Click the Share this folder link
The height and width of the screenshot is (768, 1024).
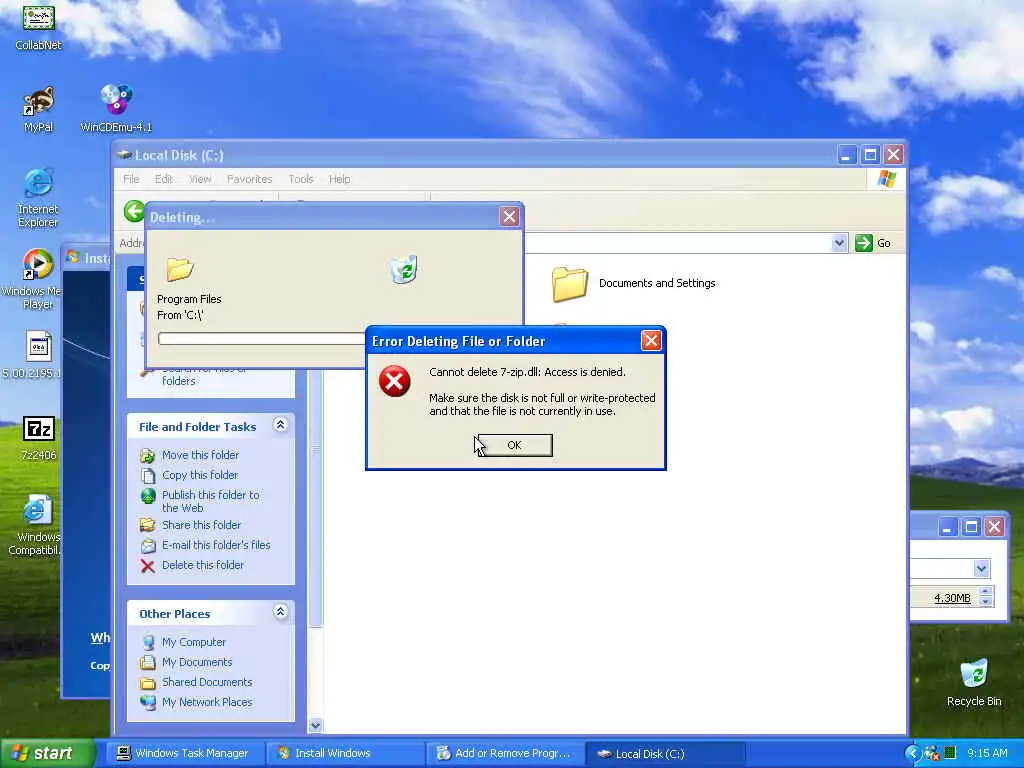[201, 525]
